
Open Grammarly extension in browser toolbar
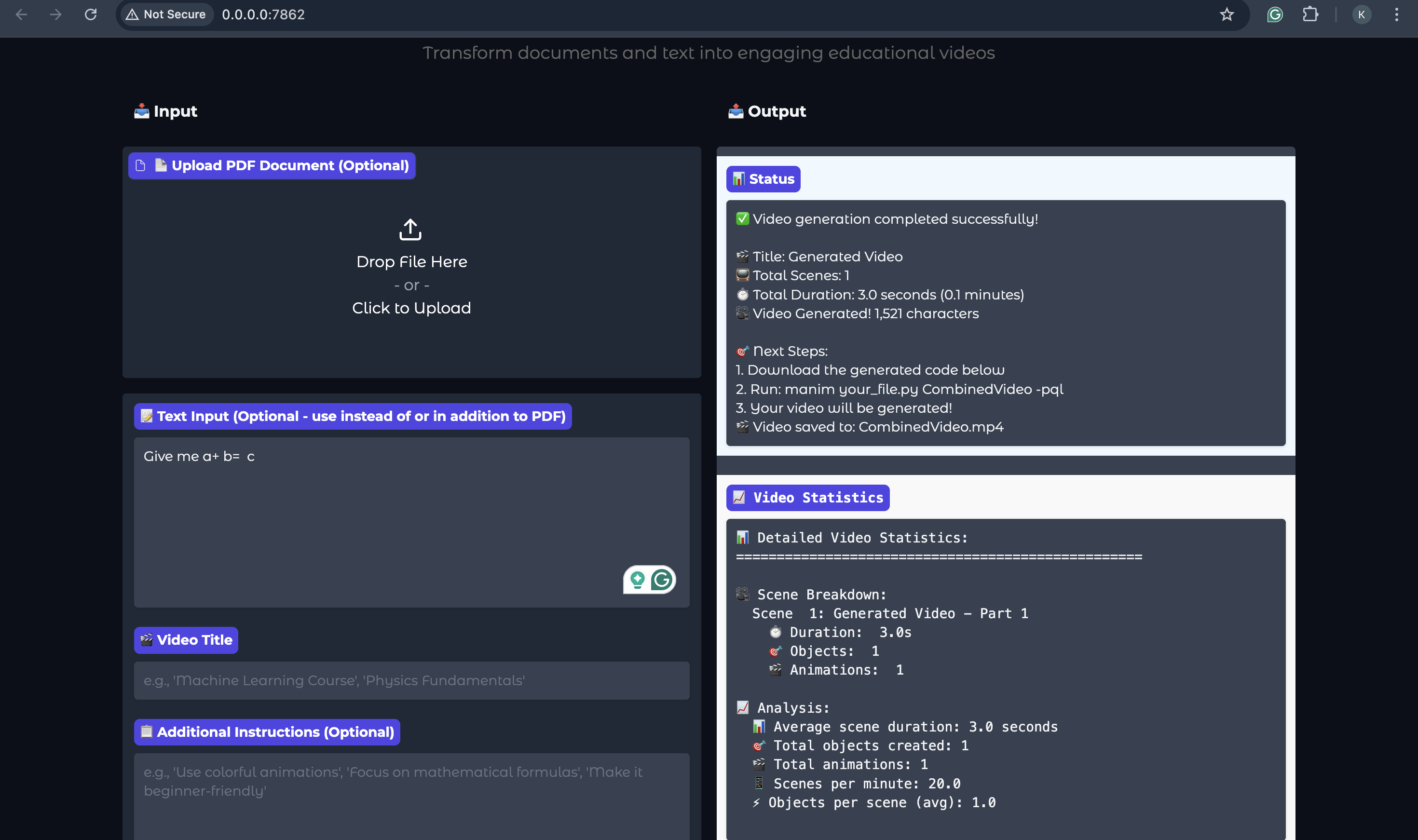pyautogui.click(x=1275, y=15)
